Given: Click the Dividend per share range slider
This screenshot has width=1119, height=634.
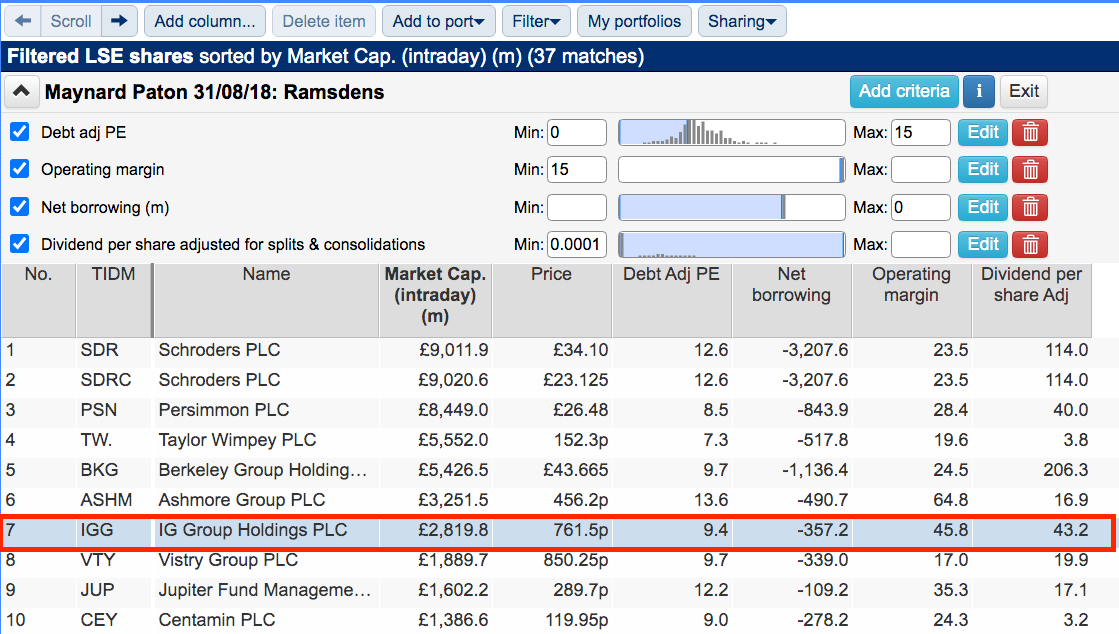Looking at the screenshot, I should pyautogui.click(x=731, y=245).
